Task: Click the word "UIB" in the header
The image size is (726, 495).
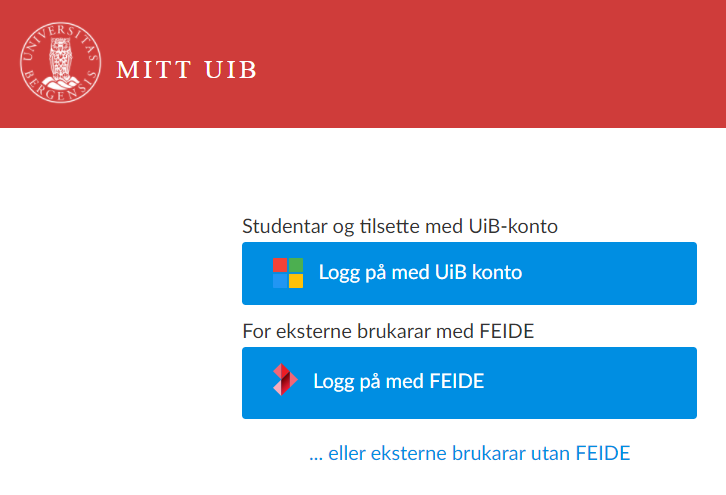Action: click(231, 69)
